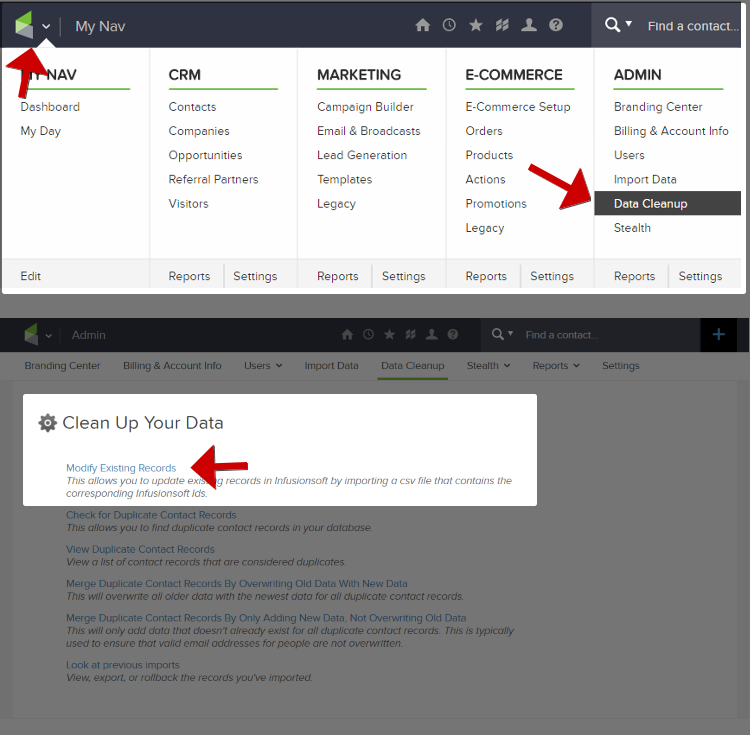Click the top search magnifier icon
Screen dimensions: 750x735
pyautogui.click(x=612, y=25)
